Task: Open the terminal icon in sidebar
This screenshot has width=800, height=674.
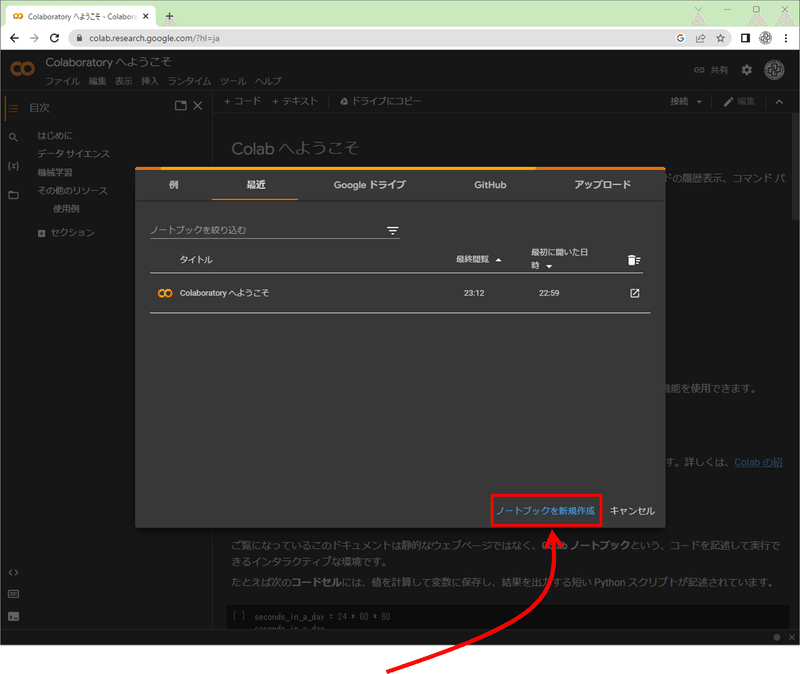Action: point(13,616)
